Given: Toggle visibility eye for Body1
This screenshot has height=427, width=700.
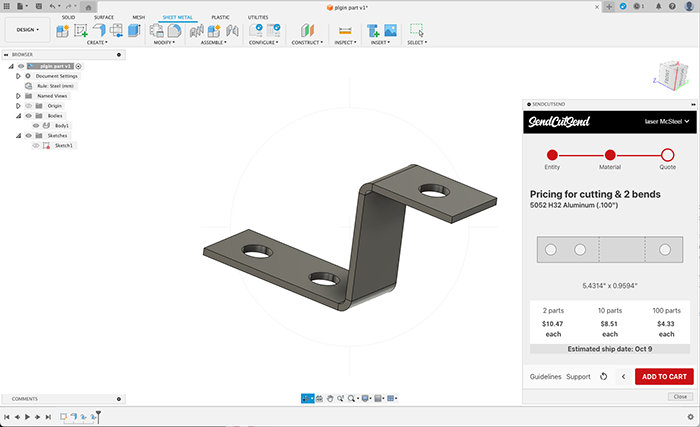Looking at the screenshot, I should coord(36,125).
